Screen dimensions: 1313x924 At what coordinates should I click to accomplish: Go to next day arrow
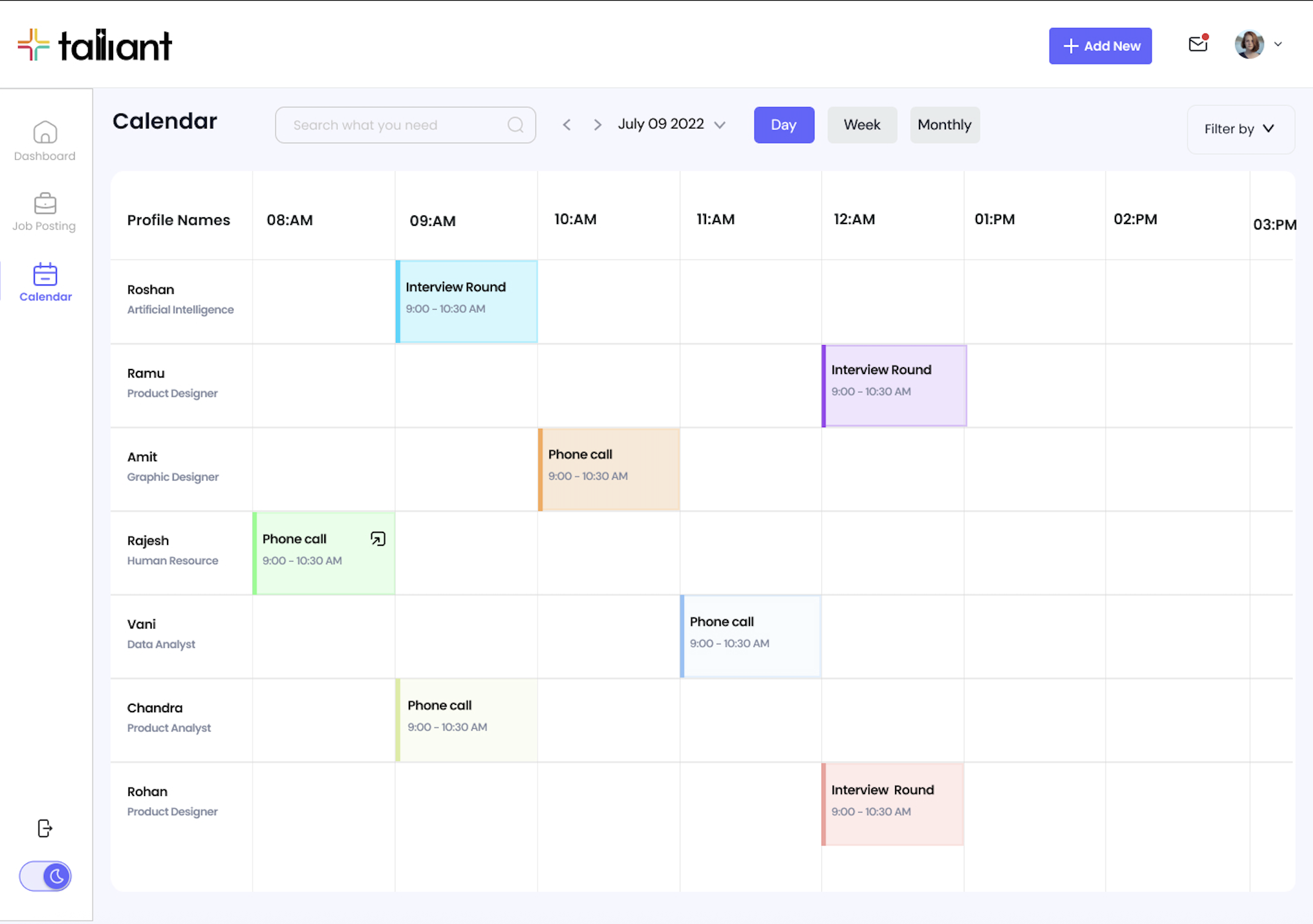(x=597, y=125)
